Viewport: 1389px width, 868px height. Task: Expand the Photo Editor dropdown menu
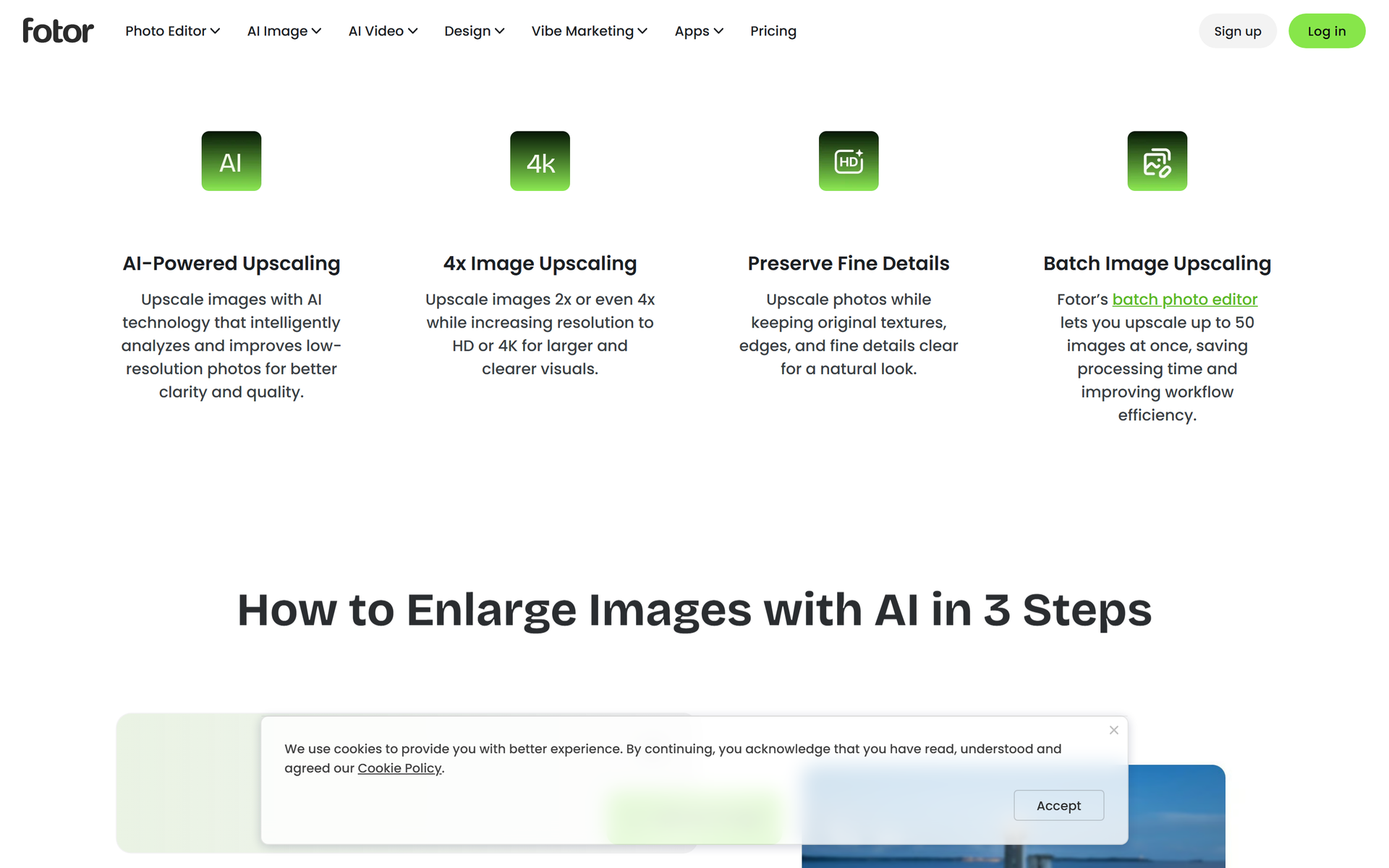coord(172,31)
